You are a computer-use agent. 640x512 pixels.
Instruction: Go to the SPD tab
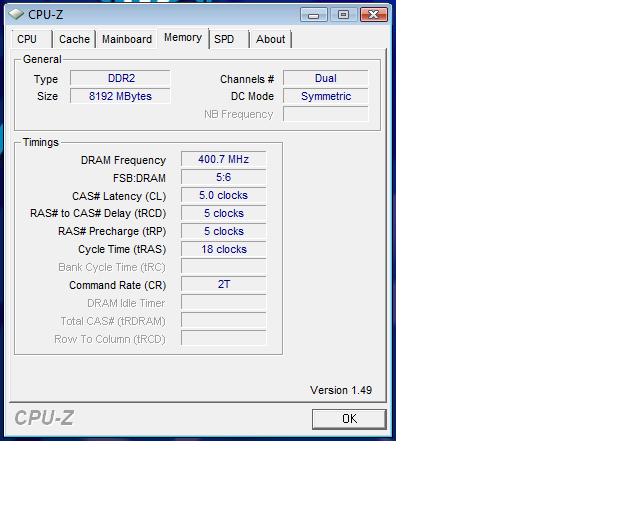(x=229, y=39)
